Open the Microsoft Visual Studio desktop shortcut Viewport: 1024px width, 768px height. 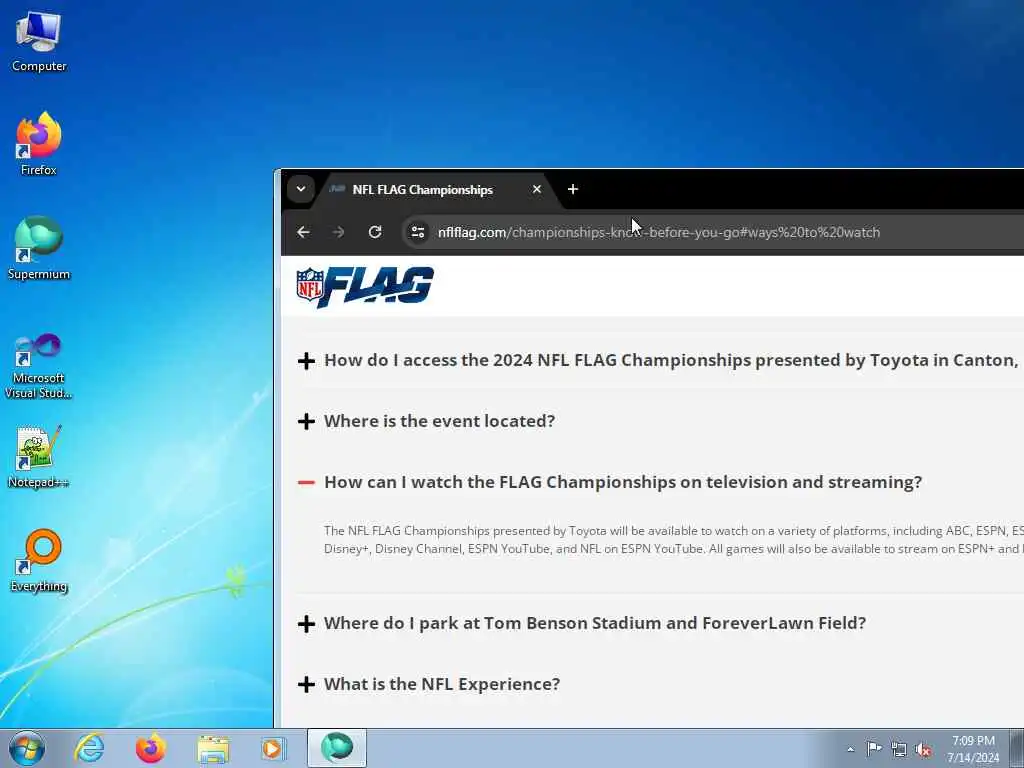[39, 366]
